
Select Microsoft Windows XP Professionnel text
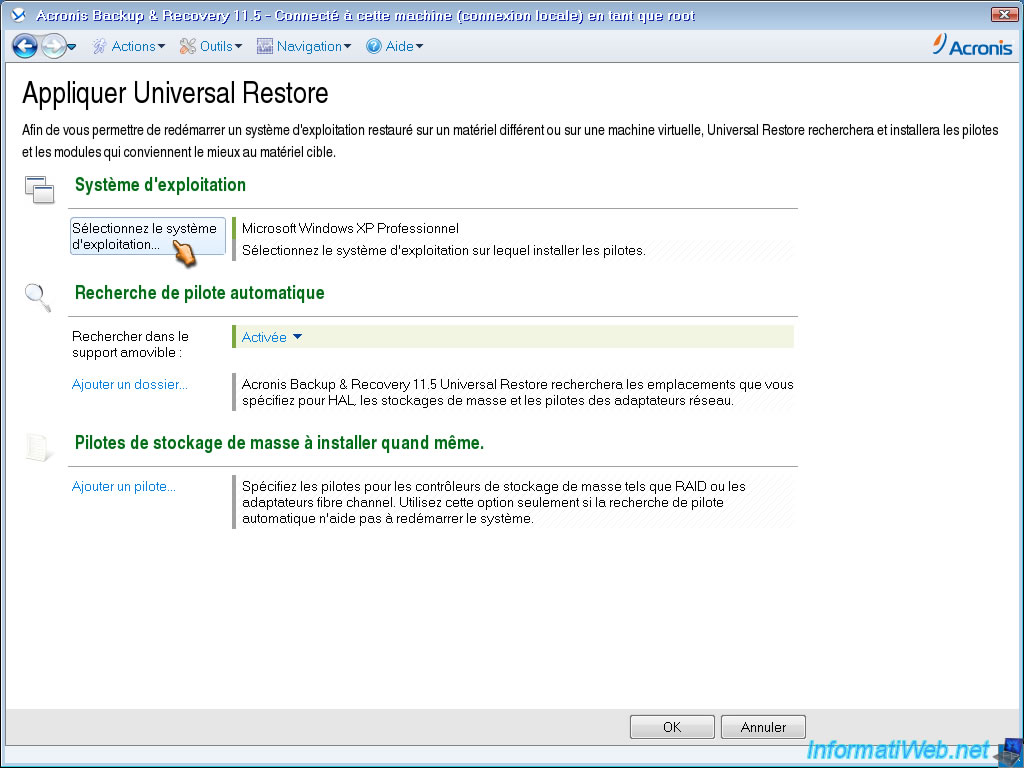click(x=350, y=229)
